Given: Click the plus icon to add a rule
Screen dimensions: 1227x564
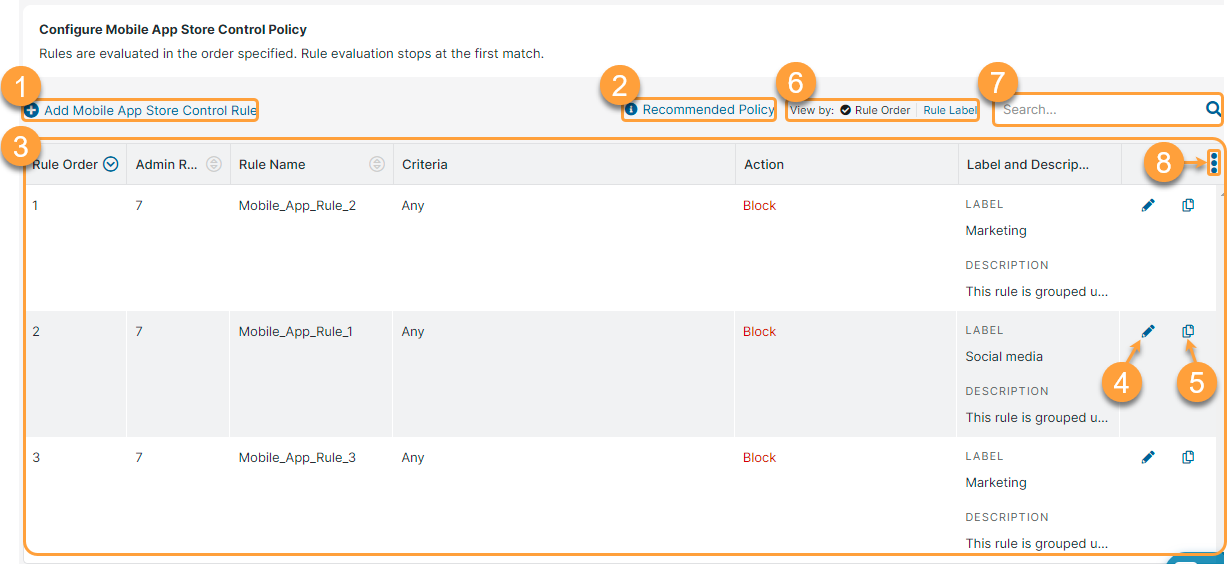Looking at the screenshot, I should pos(32,111).
